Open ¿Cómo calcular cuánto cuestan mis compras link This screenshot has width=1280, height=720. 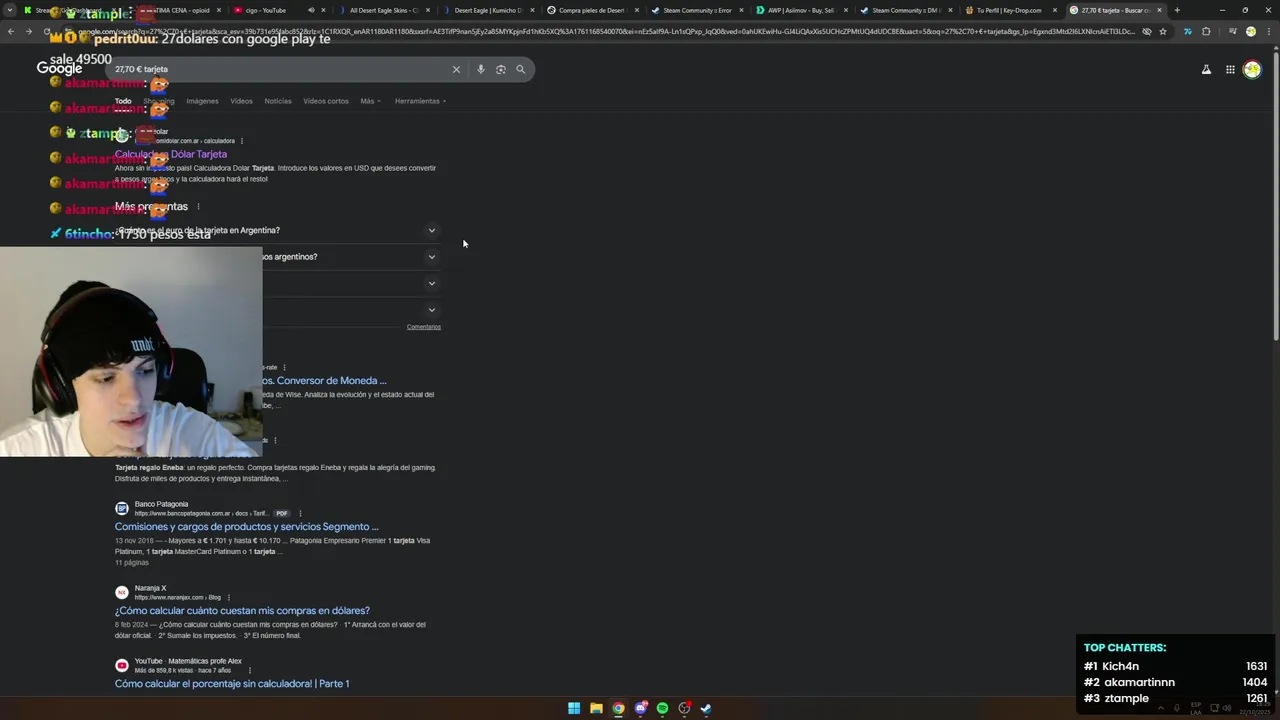242,610
